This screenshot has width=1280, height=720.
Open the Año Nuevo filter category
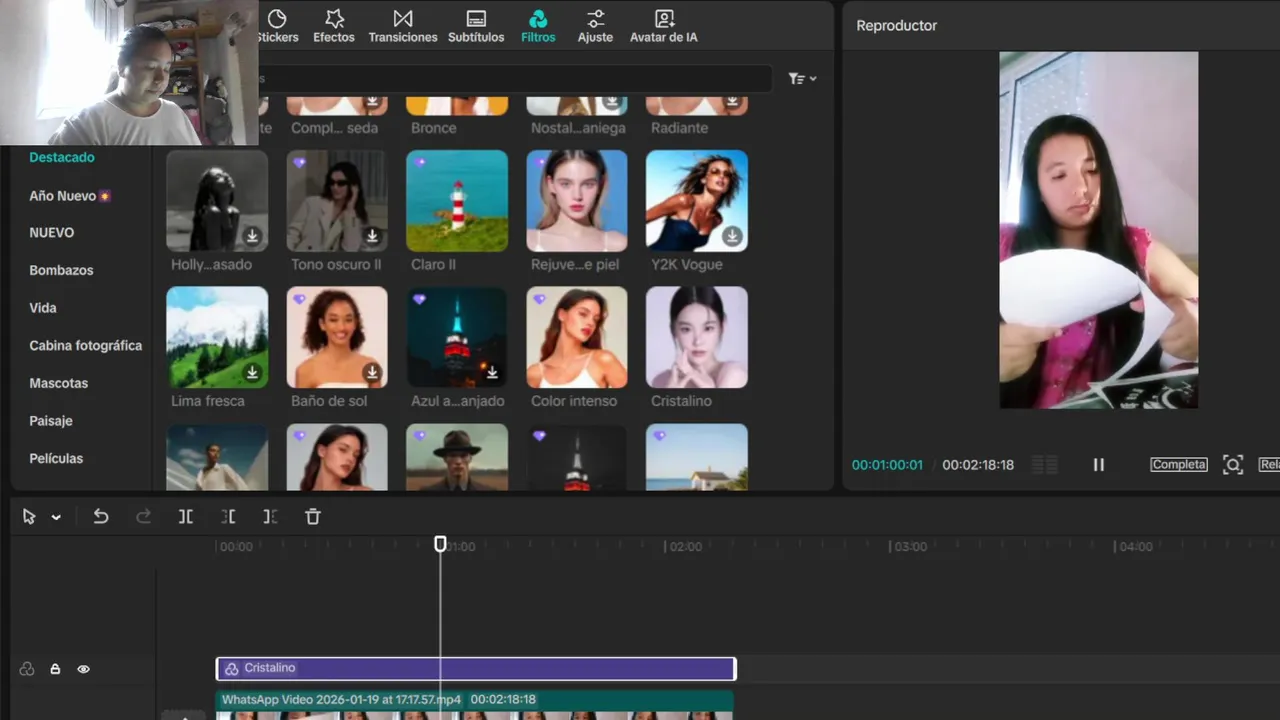[x=70, y=196]
